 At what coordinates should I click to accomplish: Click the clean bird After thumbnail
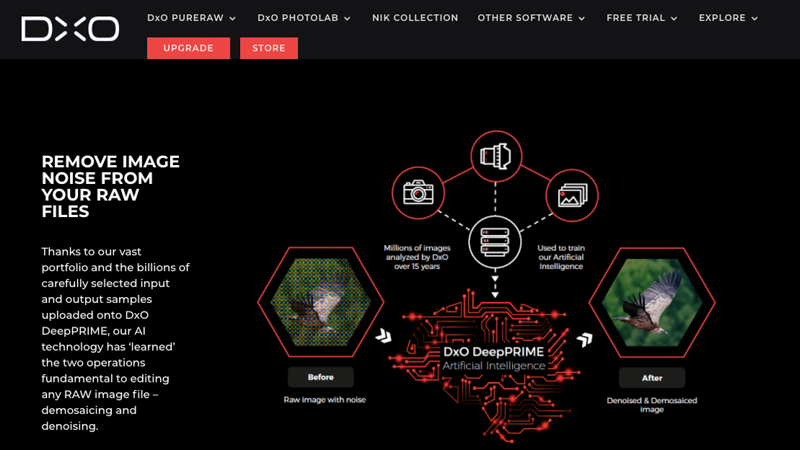[x=652, y=303]
